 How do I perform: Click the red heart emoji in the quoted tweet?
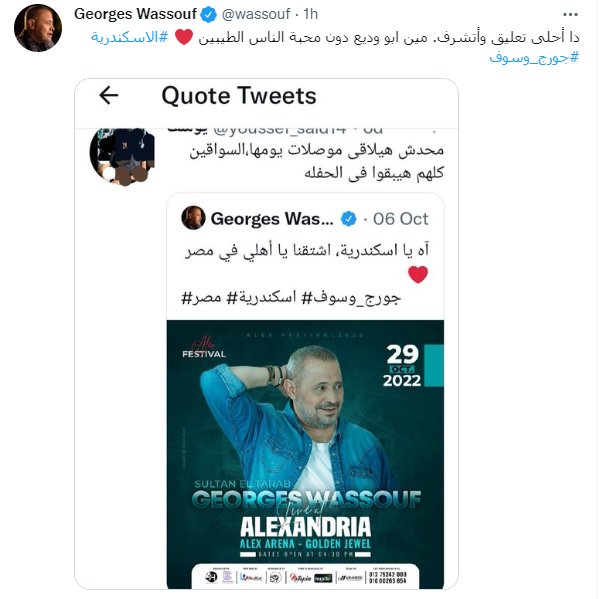click(418, 274)
